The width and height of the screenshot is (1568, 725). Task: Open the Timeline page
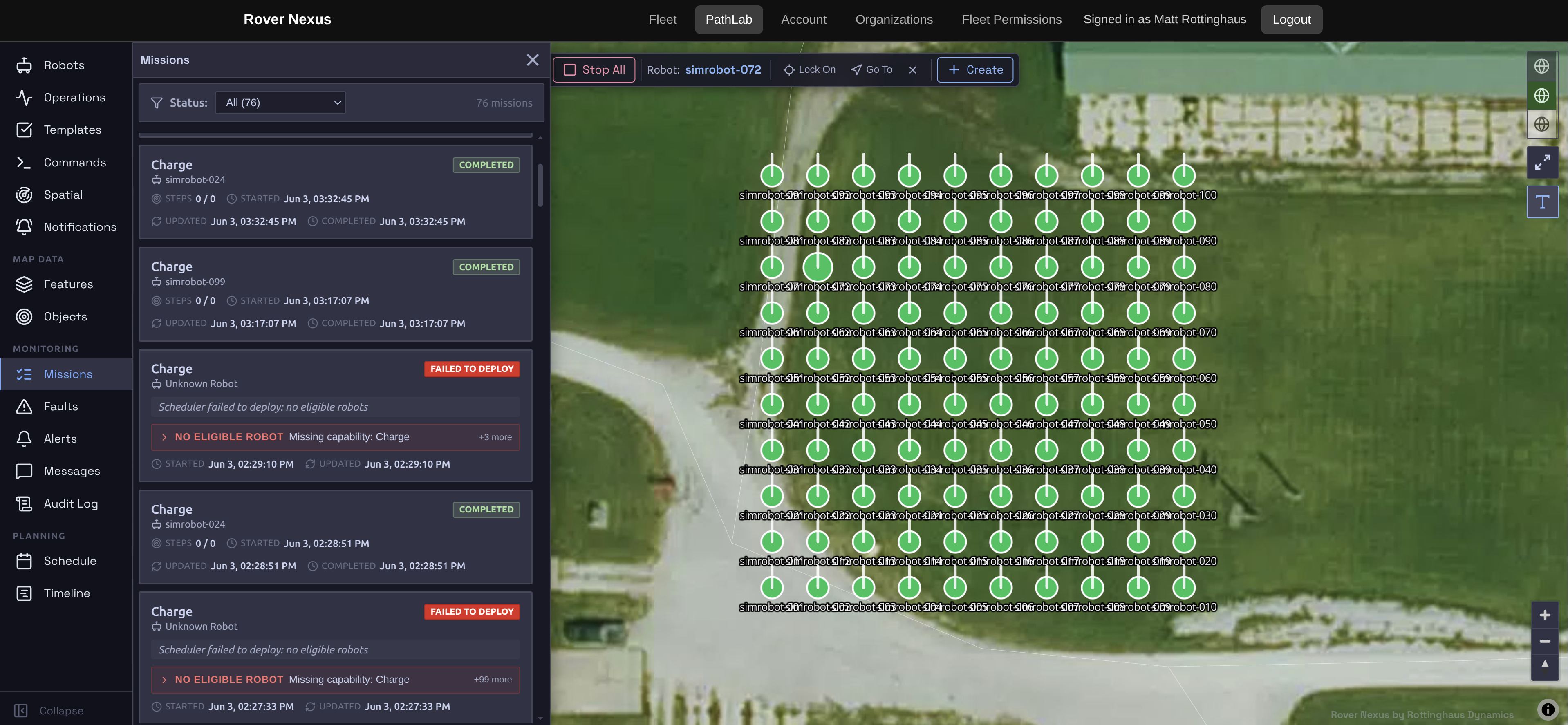[x=66, y=593]
